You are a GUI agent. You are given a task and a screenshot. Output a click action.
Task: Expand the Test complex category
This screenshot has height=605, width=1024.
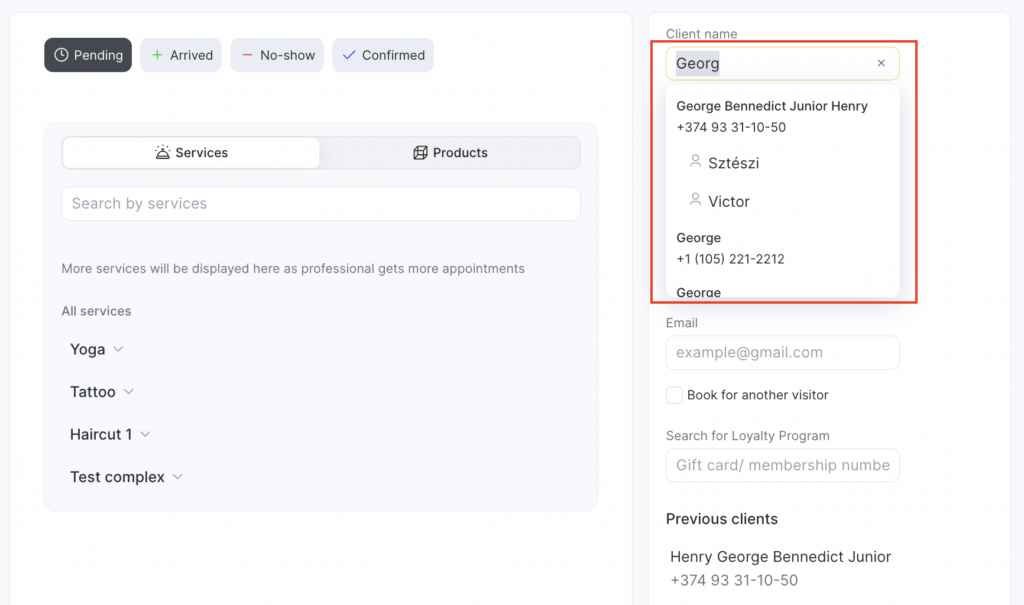[177, 477]
